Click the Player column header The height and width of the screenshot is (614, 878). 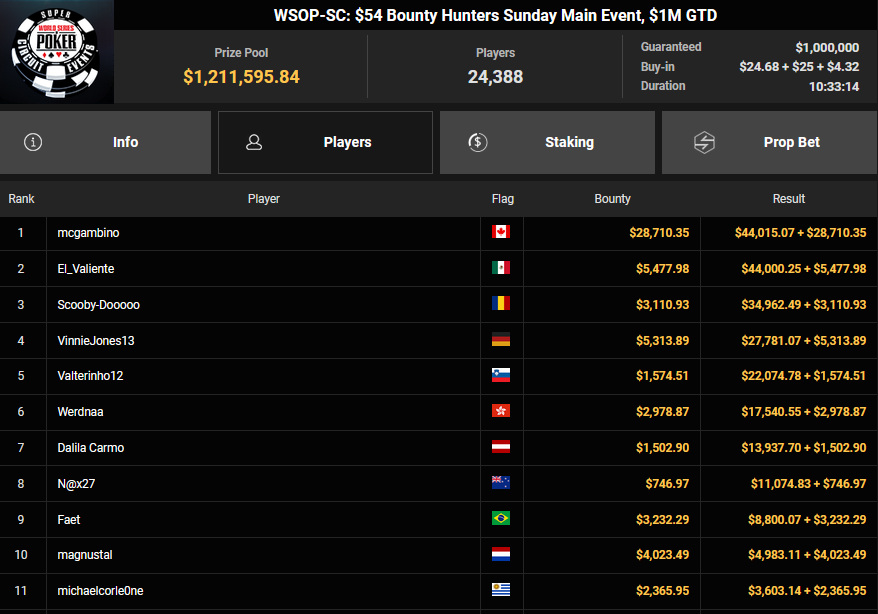click(264, 199)
